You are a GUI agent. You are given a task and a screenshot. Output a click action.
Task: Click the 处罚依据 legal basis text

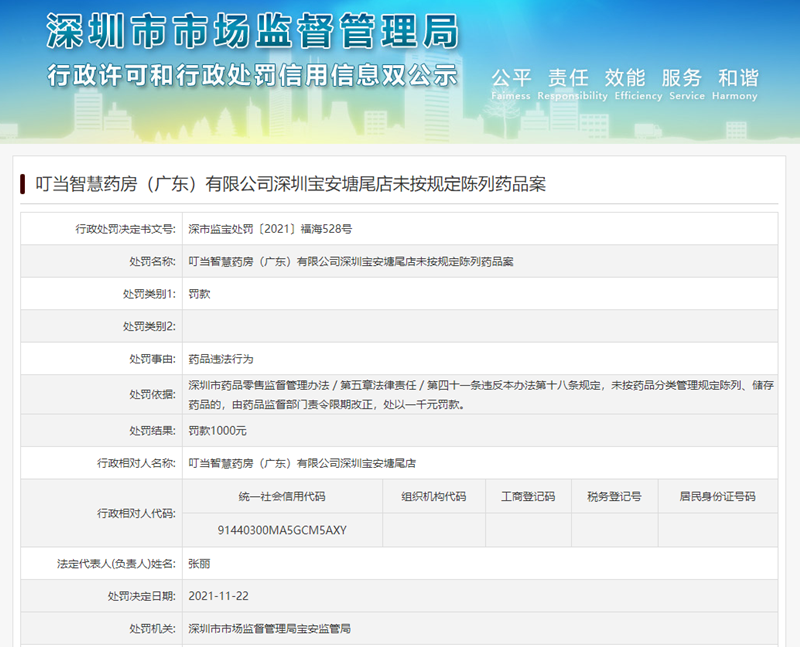tap(481, 394)
